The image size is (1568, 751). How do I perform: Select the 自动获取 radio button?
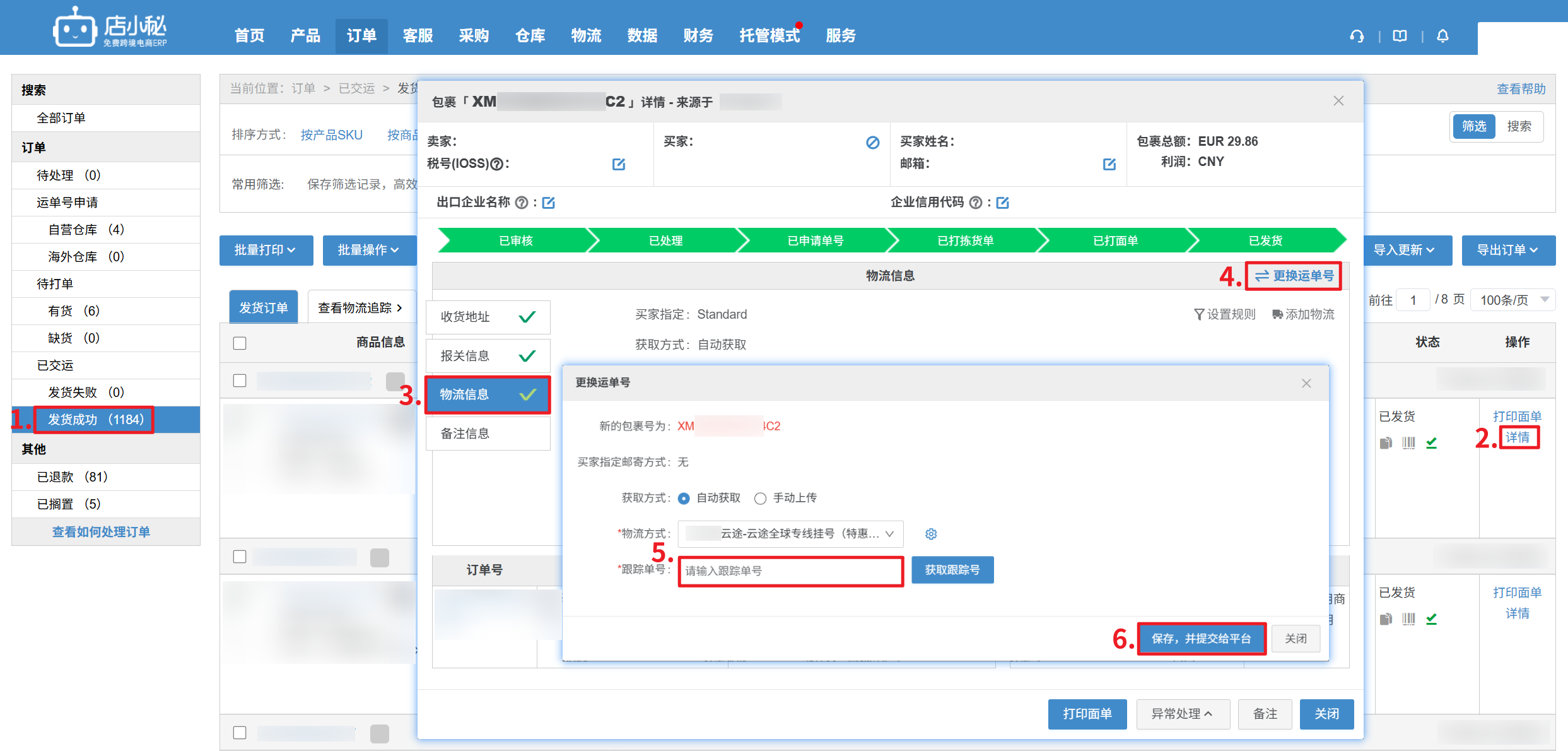click(x=684, y=499)
